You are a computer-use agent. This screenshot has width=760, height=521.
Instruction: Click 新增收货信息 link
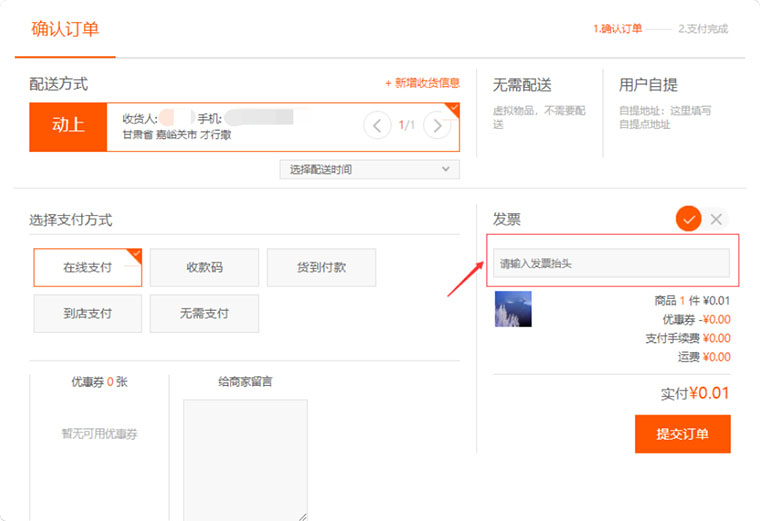422,83
